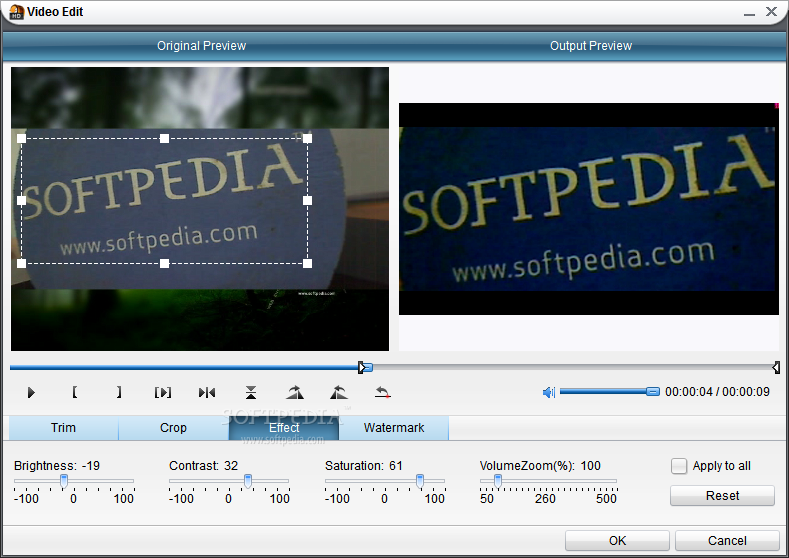This screenshot has height=558, width=789.
Task: Play the selected trimmed segment
Action: click(163, 392)
